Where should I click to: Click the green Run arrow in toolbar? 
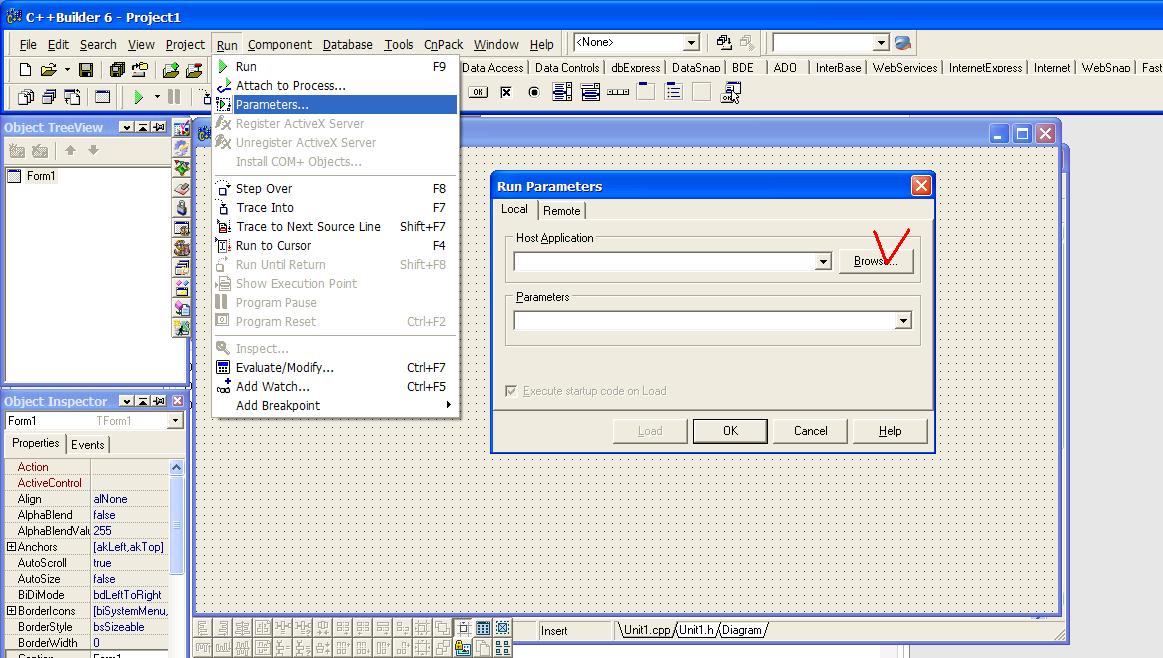(138, 97)
